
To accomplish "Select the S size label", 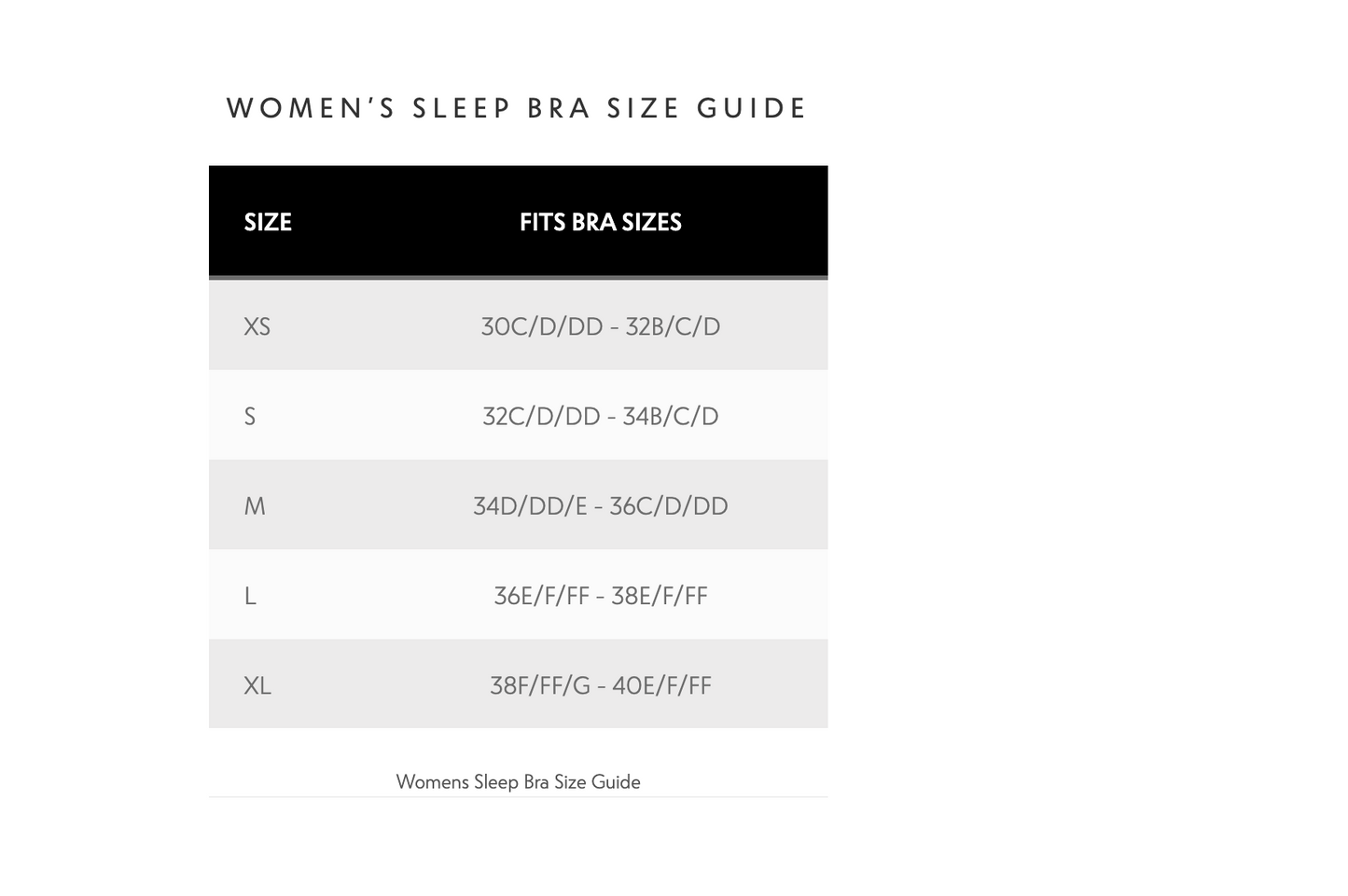I will click(250, 417).
